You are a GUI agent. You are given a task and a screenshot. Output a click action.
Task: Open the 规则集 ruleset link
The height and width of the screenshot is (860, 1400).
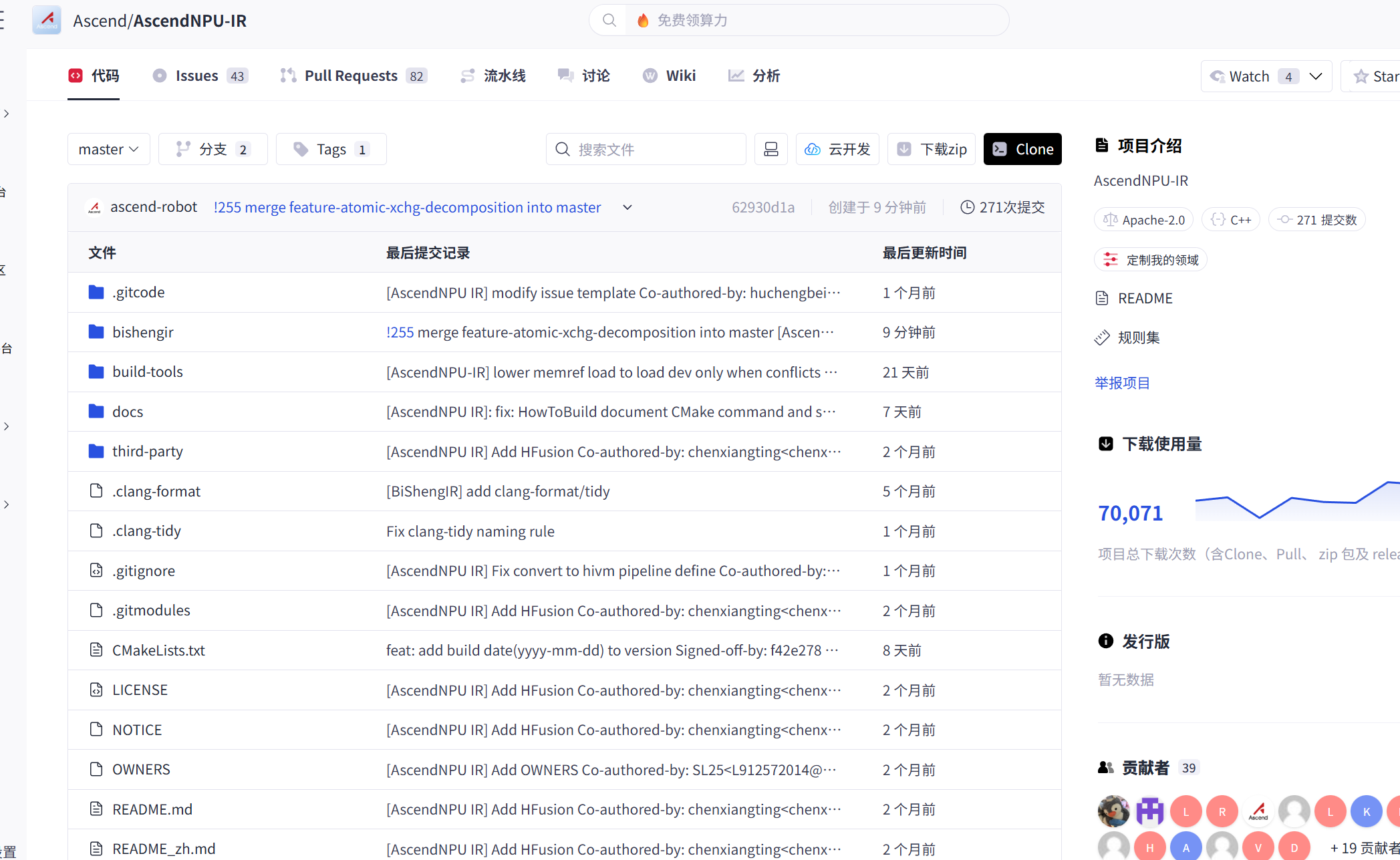(1139, 337)
